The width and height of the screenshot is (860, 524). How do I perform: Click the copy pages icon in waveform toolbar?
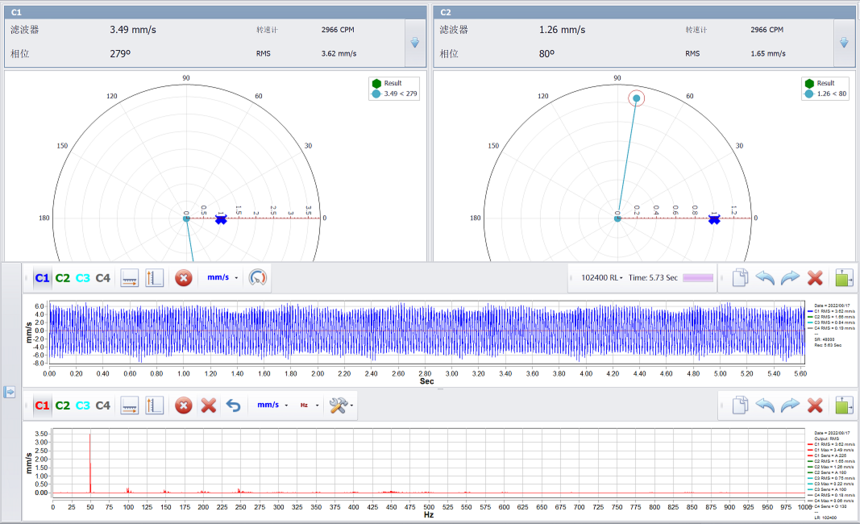(740, 278)
